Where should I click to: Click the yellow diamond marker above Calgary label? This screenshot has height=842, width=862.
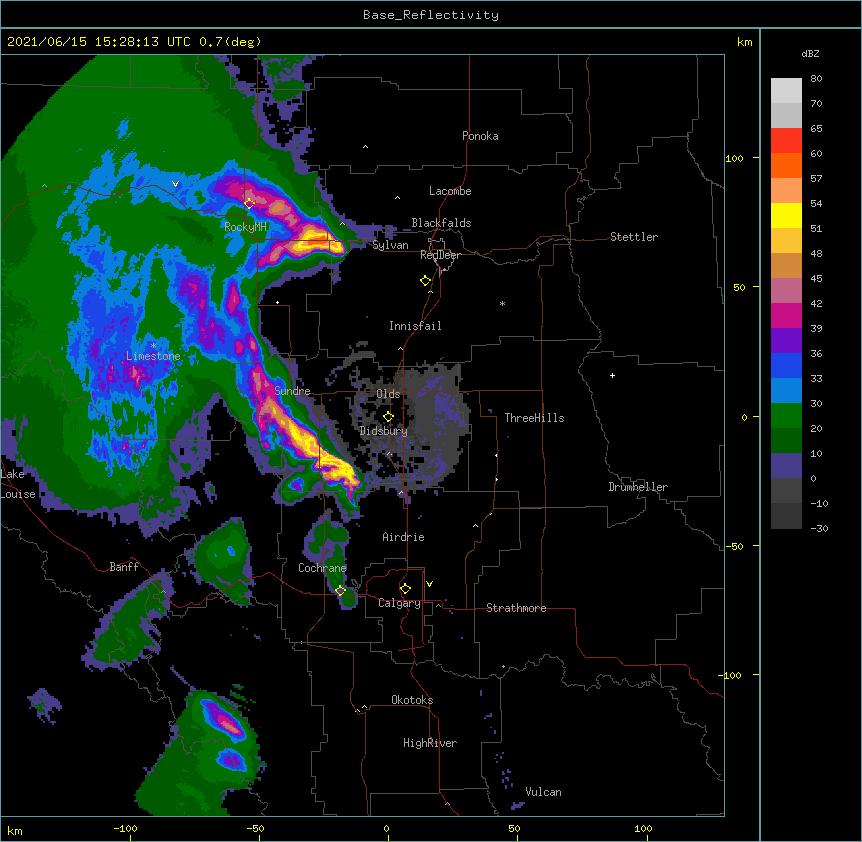click(x=405, y=589)
